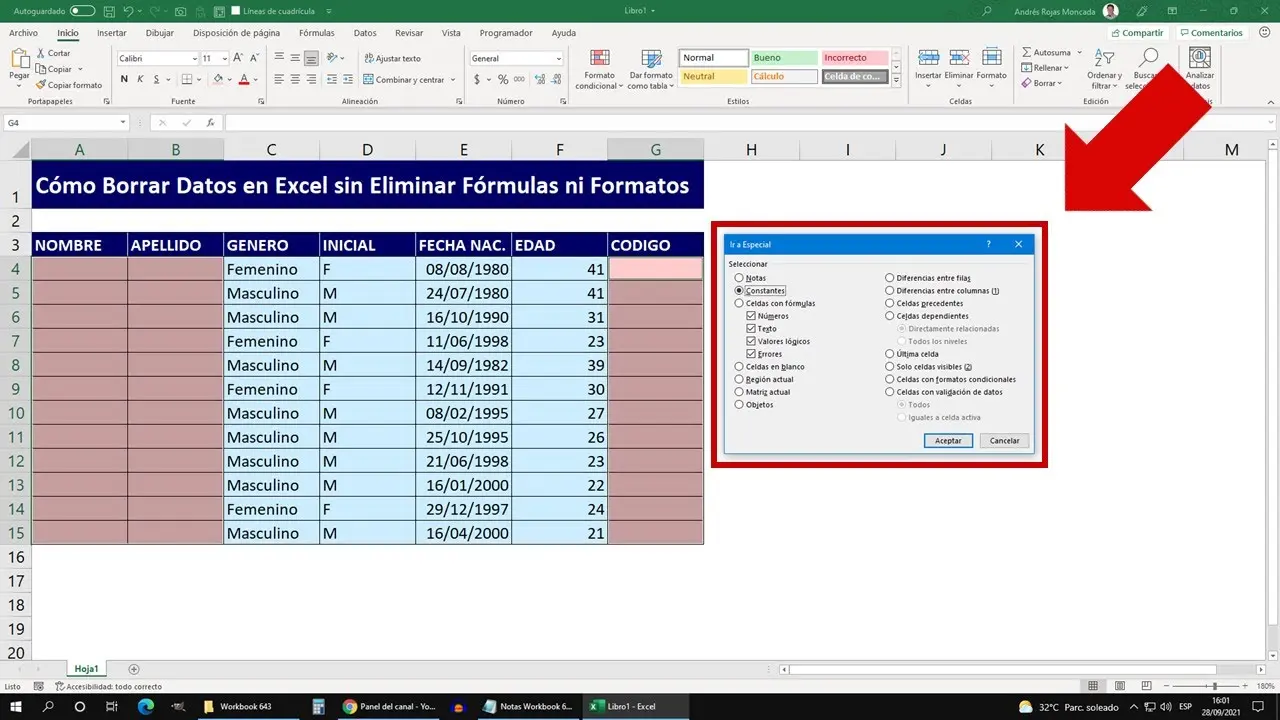Image resolution: width=1280 pixels, height=720 pixels.
Task: Toggle the Autoguardado switch
Action: [82, 11]
